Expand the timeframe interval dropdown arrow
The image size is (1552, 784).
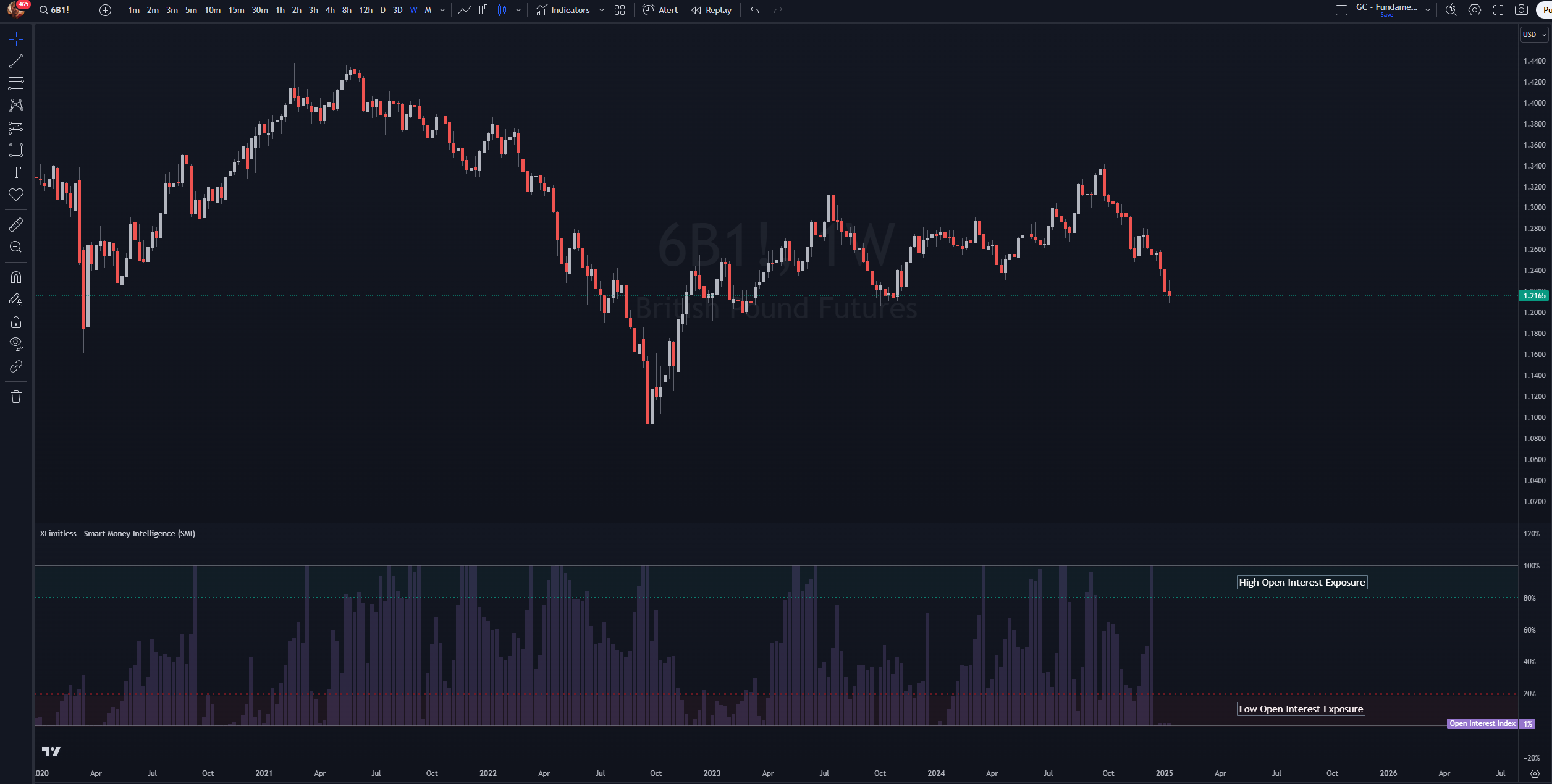pos(442,10)
